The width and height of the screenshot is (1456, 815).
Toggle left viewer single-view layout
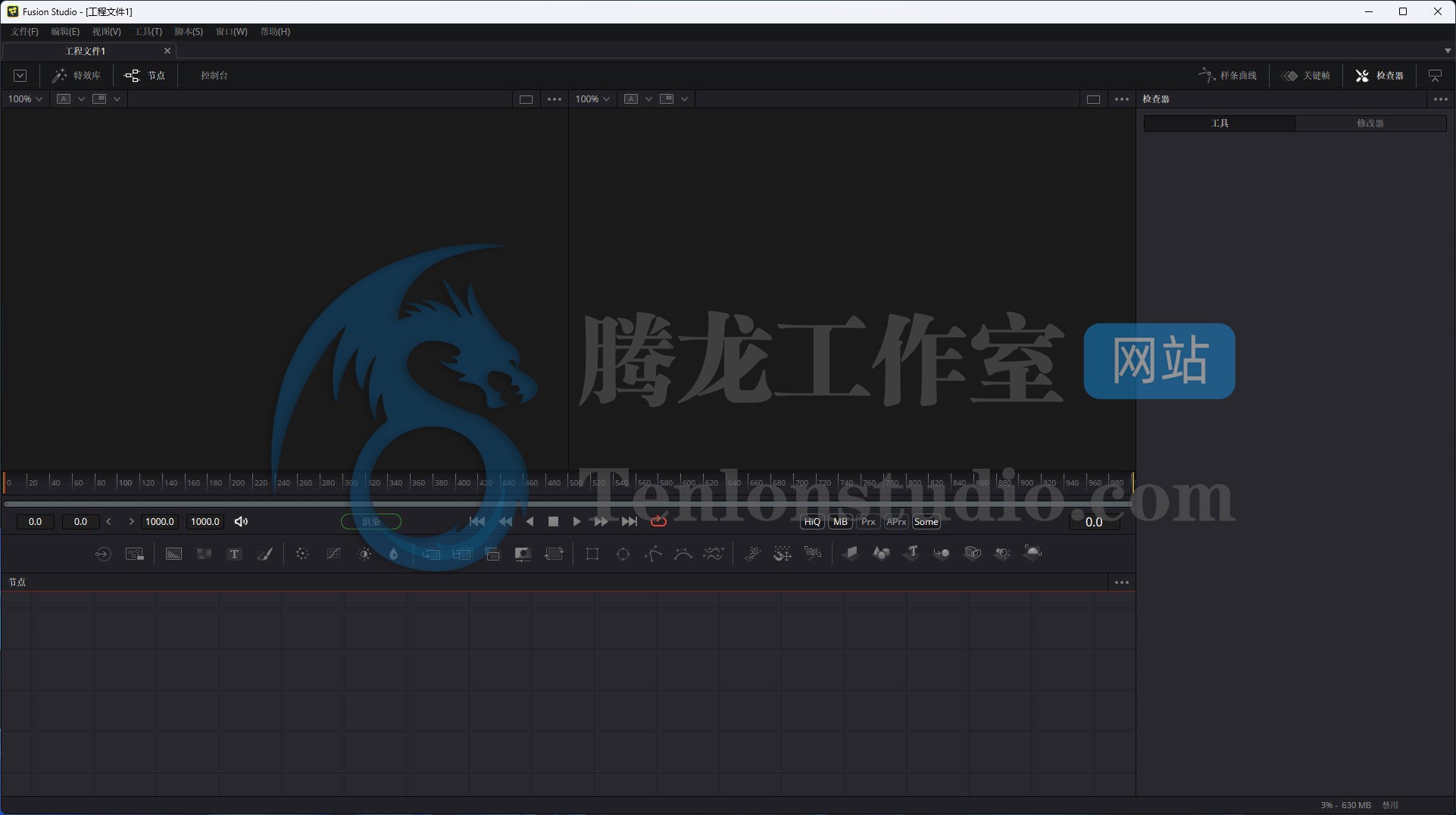coord(526,99)
